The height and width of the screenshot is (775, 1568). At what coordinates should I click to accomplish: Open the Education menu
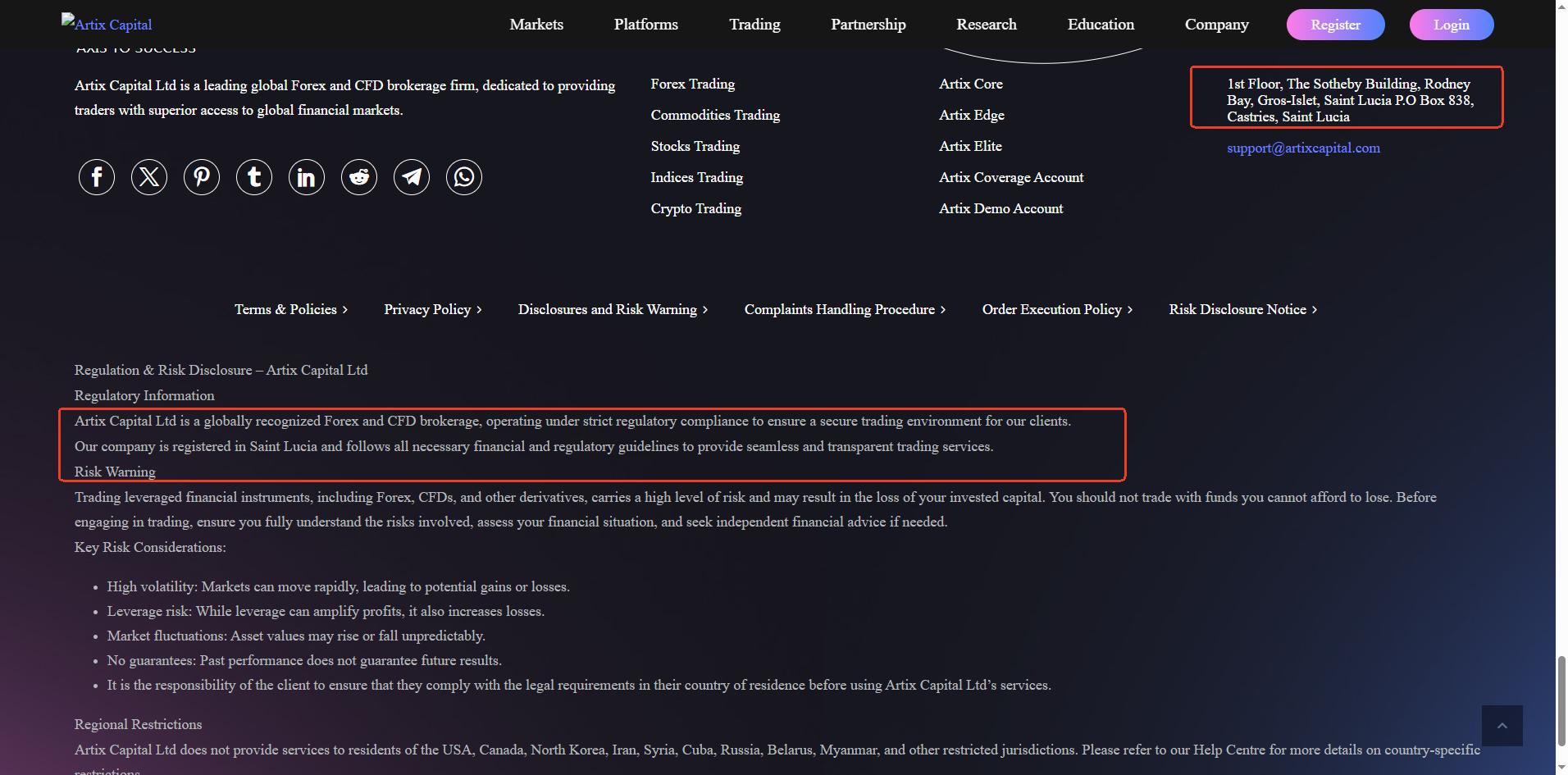[1101, 25]
